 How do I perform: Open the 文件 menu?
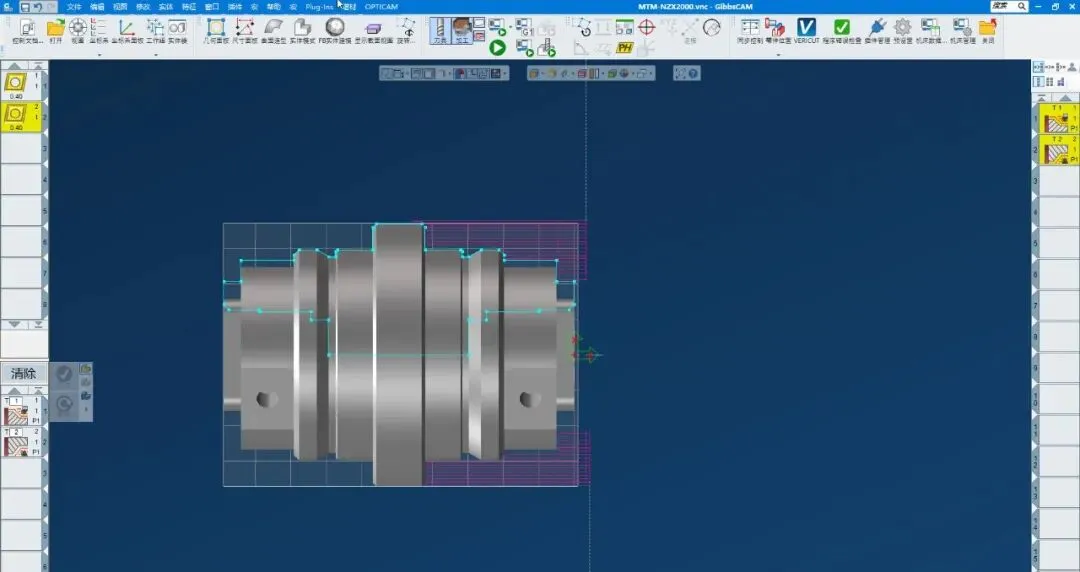[x=74, y=7]
